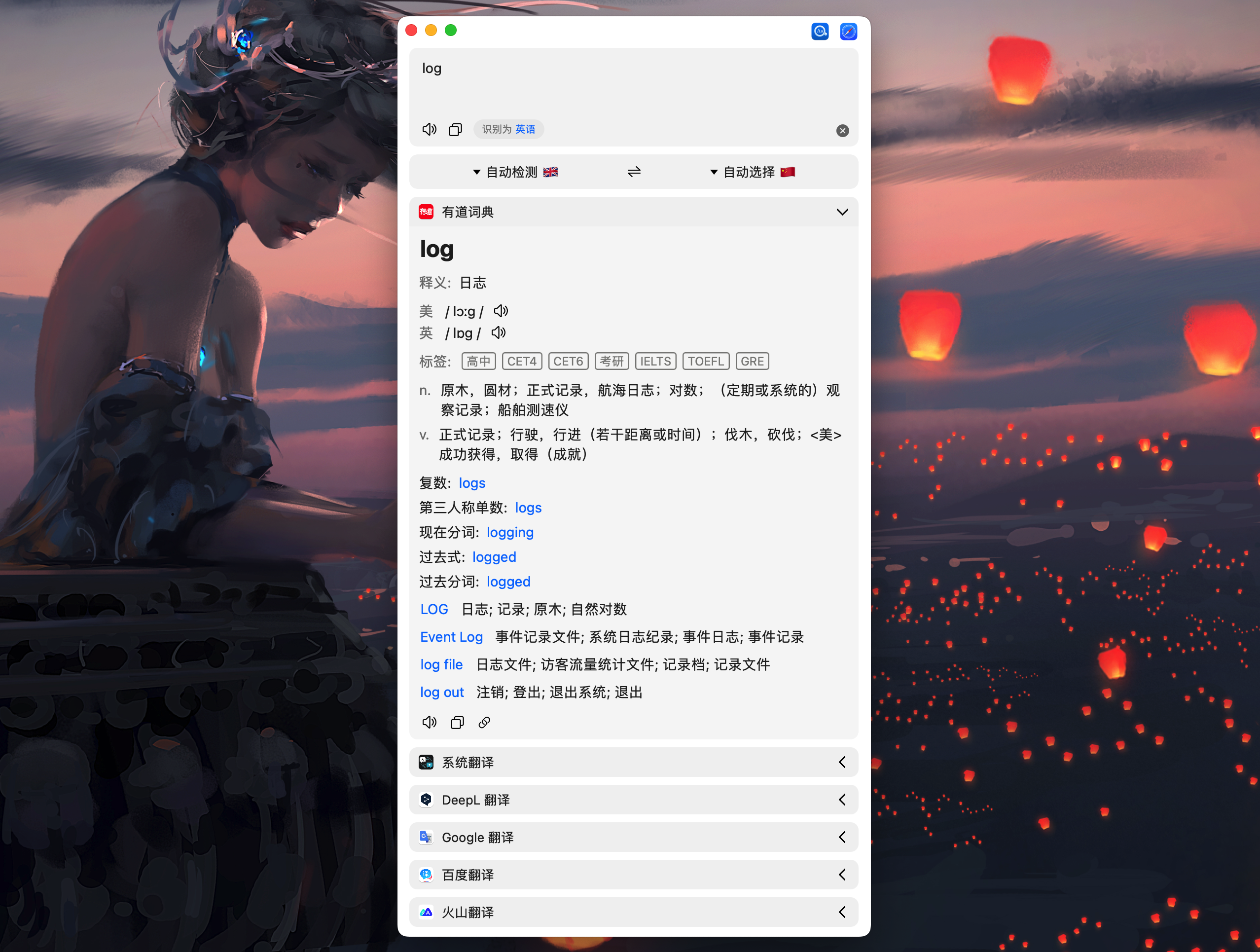The height and width of the screenshot is (952, 1260).
Task: Play British pronunciation speaker icon
Action: pos(499,333)
